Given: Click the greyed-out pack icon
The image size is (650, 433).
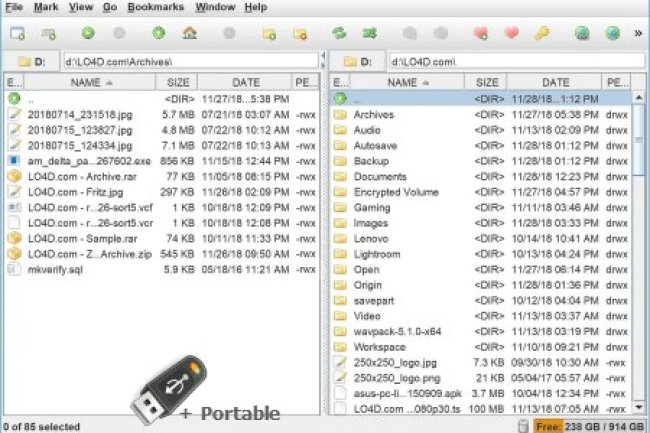Looking at the screenshot, I should (410, 33).
